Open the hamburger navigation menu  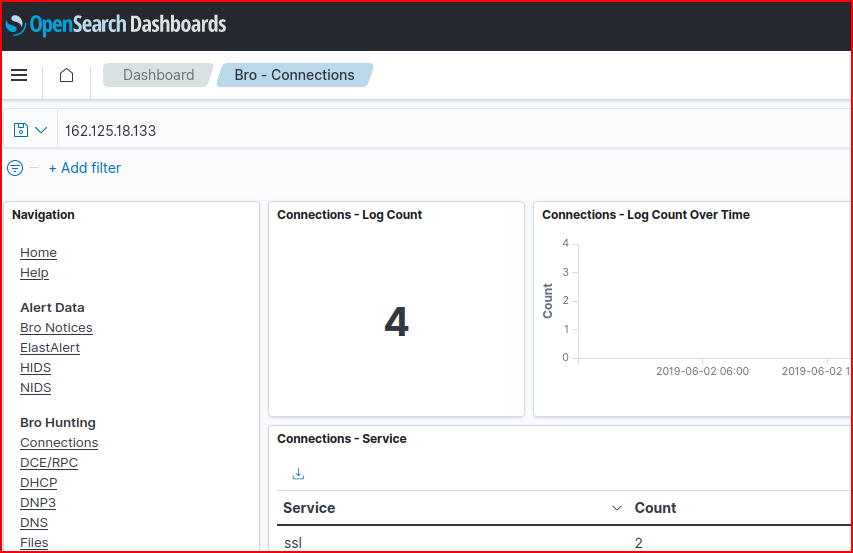coord(19,75)
